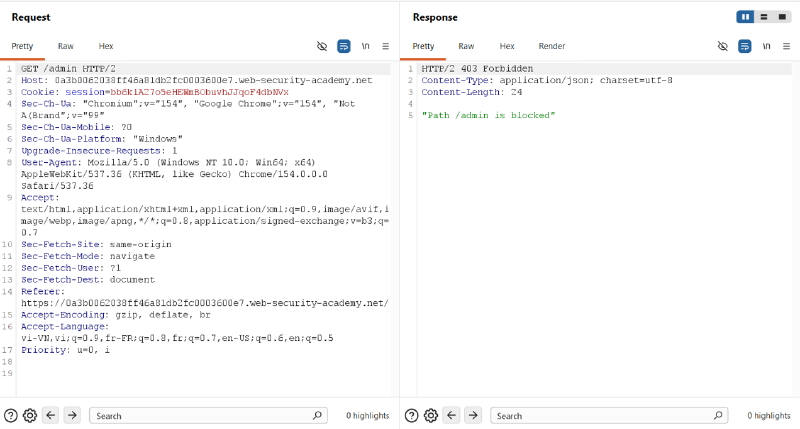Open search settings gear under Response
The height and width of the screenshot is (429, 800).
click(x=431, y=416)
